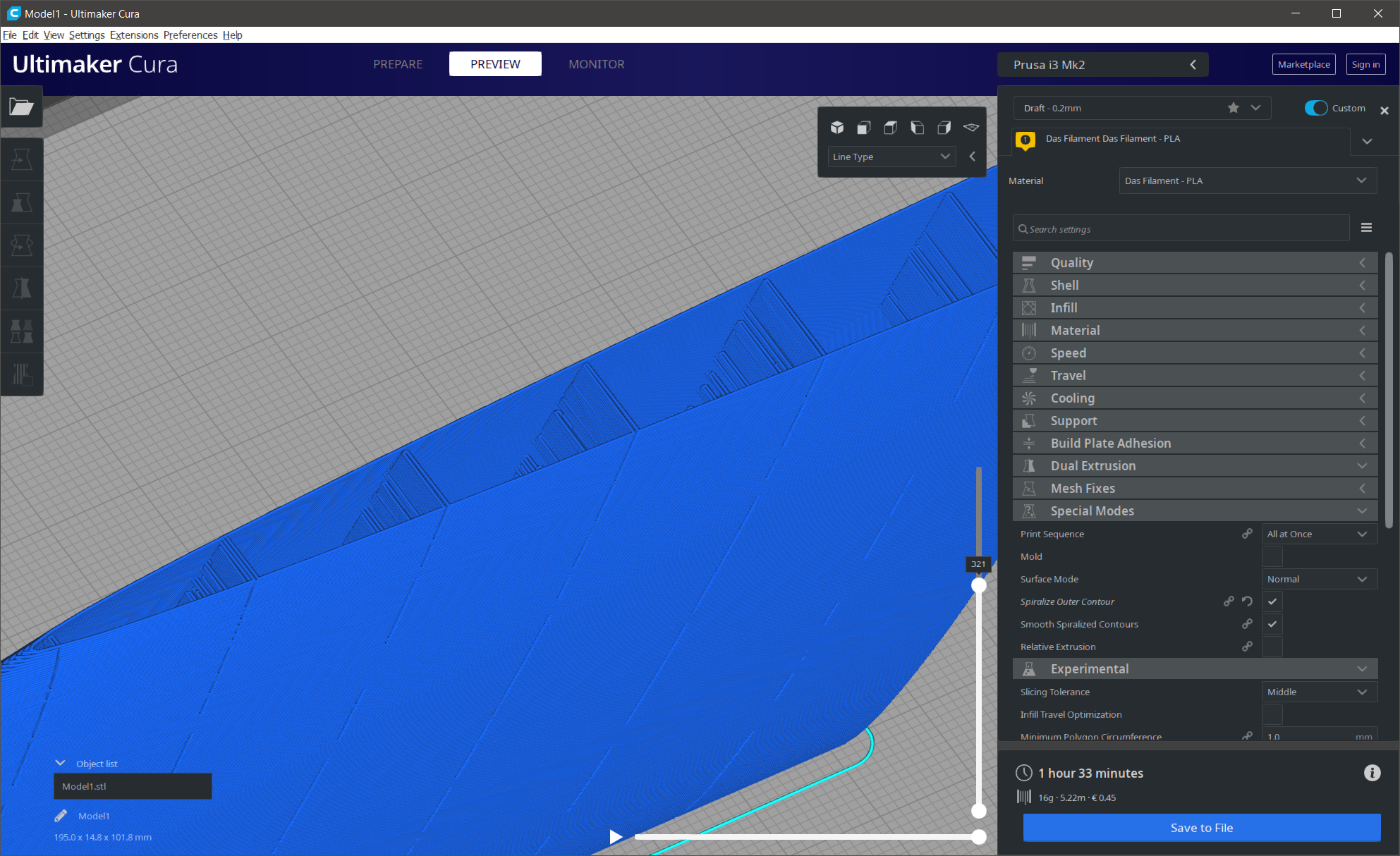Reset Spiralize Outer Contour with revert arrow

pyautogui.click(x=1247, y=601)
